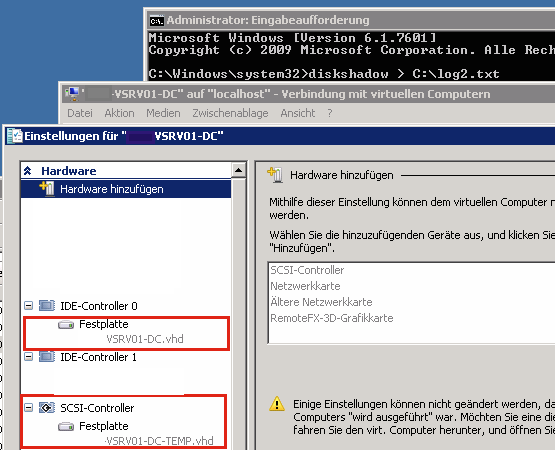Click the hard disk icon under SCSI-Controller
Screen dimensions: 555x450
tap(66, 426)
